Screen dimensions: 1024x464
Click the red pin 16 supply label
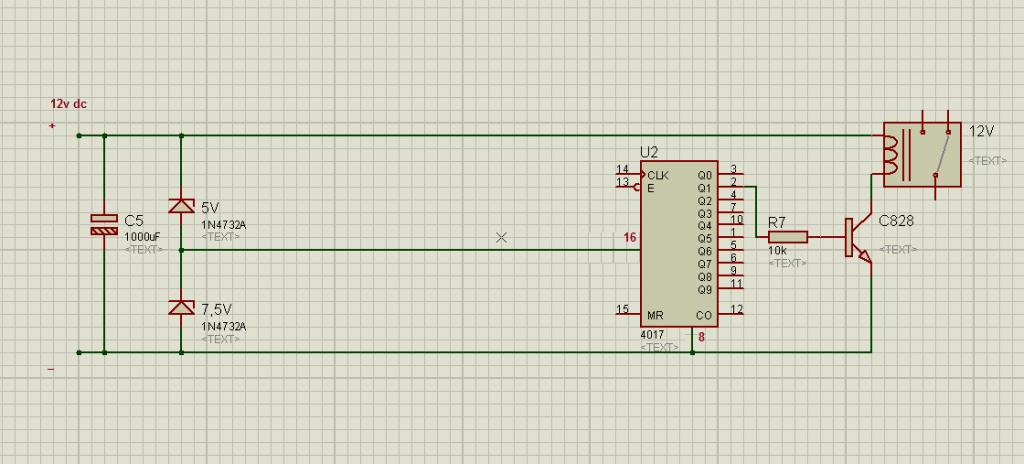[x=630, y=238]
